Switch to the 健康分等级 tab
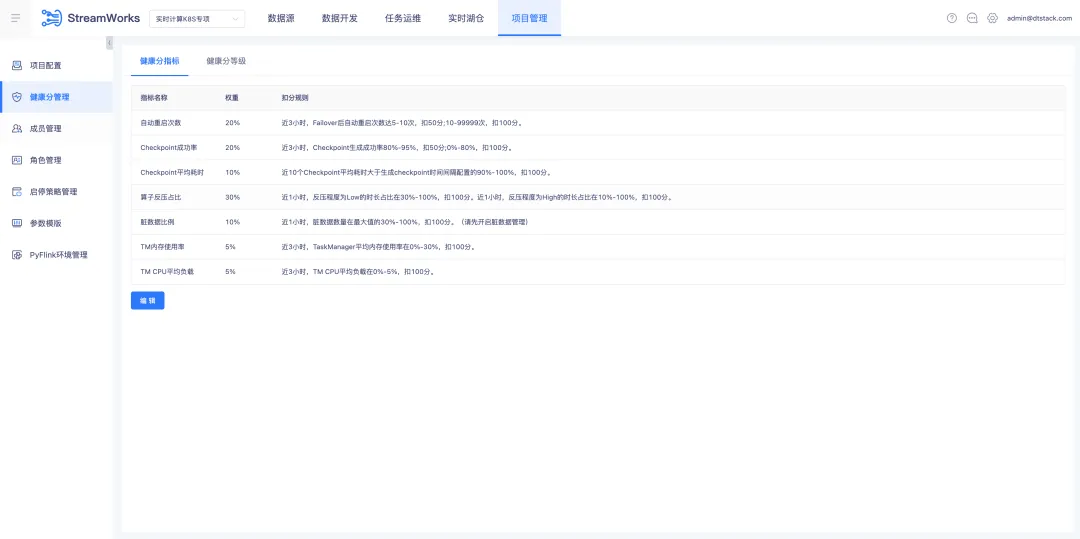1080x539 pixels. click(226, 61)
